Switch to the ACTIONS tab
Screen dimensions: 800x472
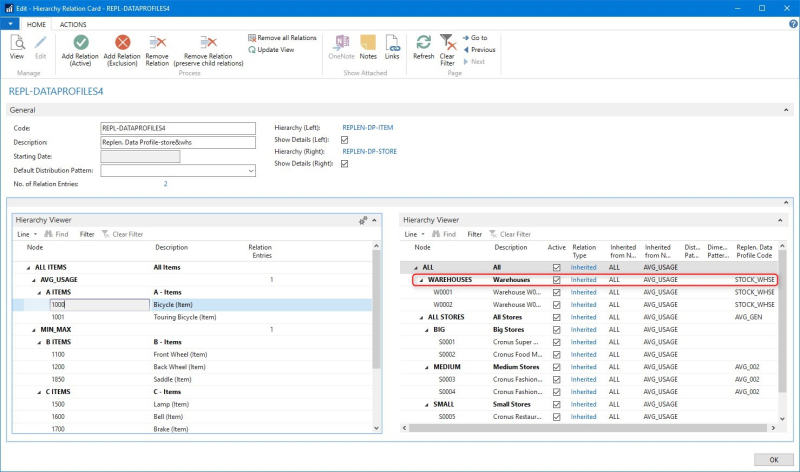pos(73,24)
